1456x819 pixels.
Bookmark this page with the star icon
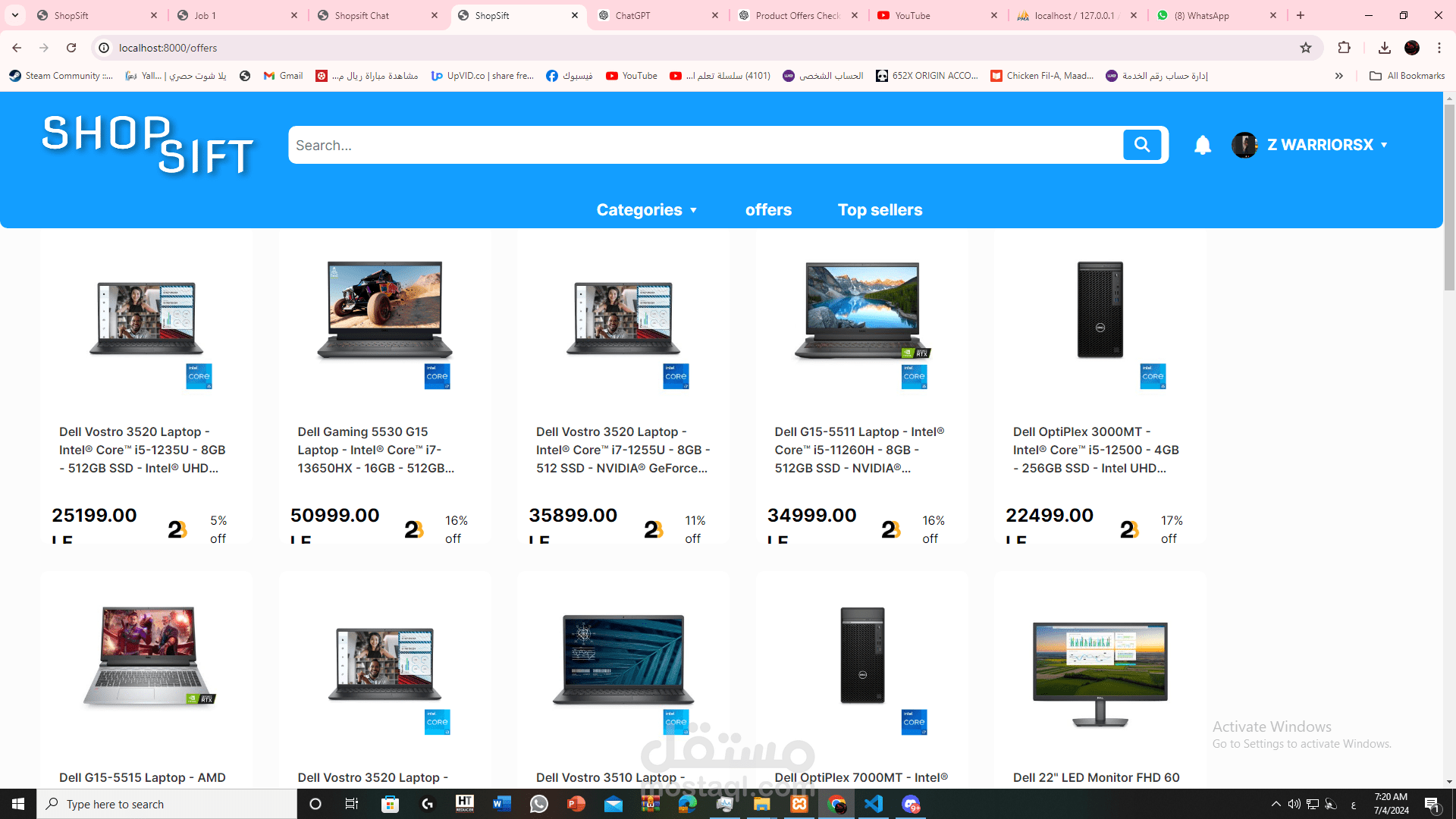click(1306, 48)
